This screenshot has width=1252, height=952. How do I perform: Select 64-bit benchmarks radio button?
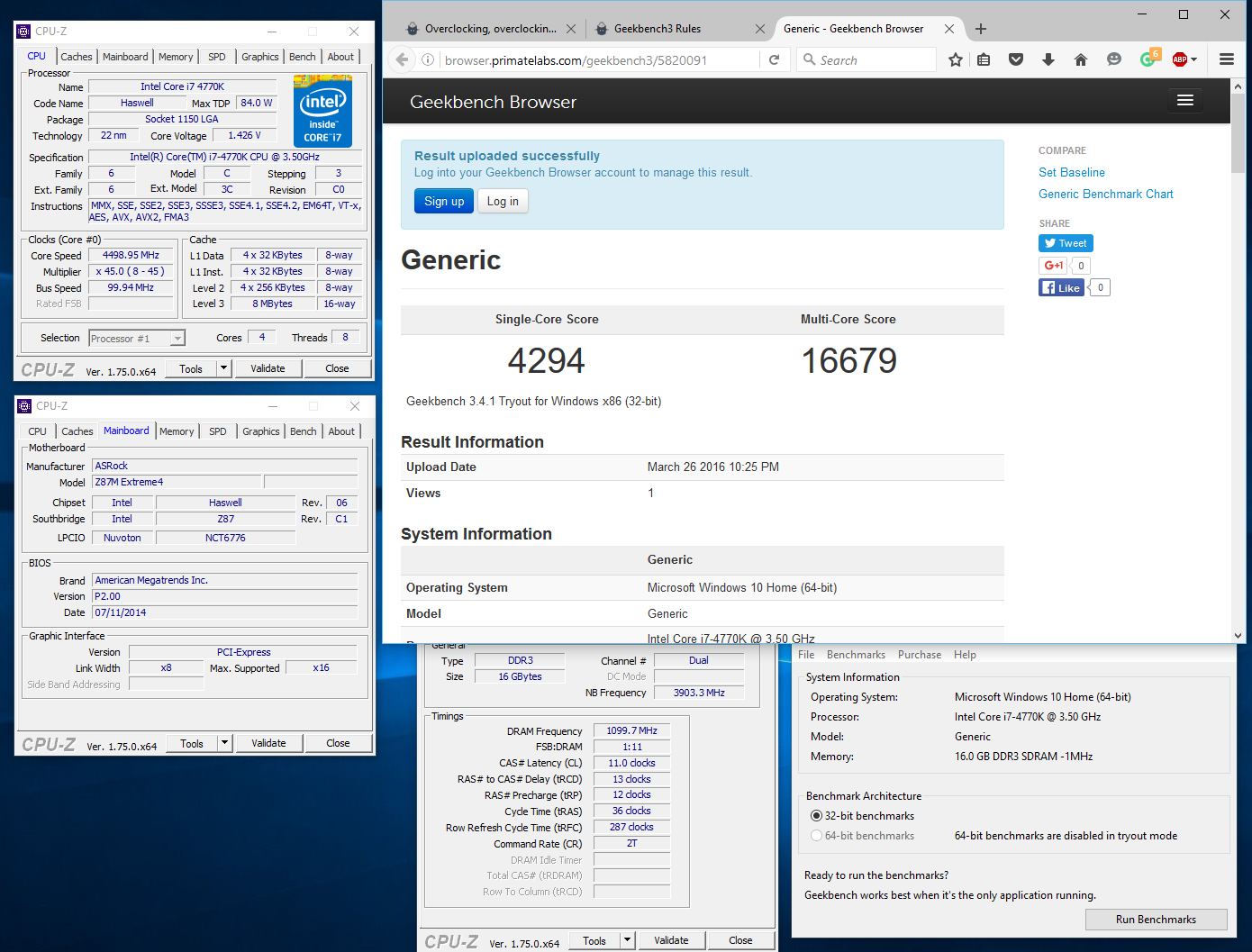click(x=816, y=836)
